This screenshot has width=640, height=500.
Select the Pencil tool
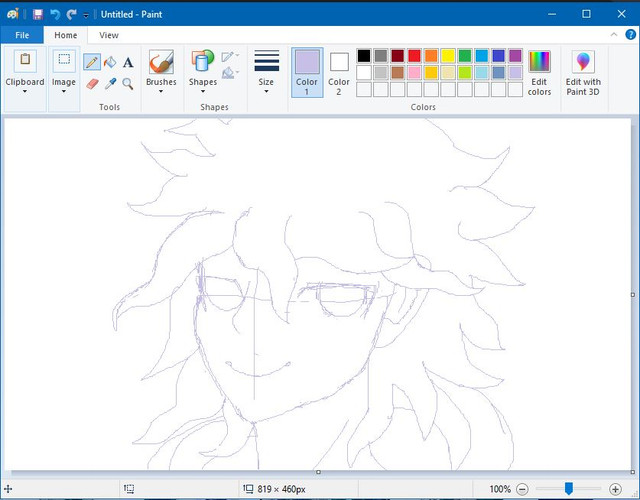(92, 62)
